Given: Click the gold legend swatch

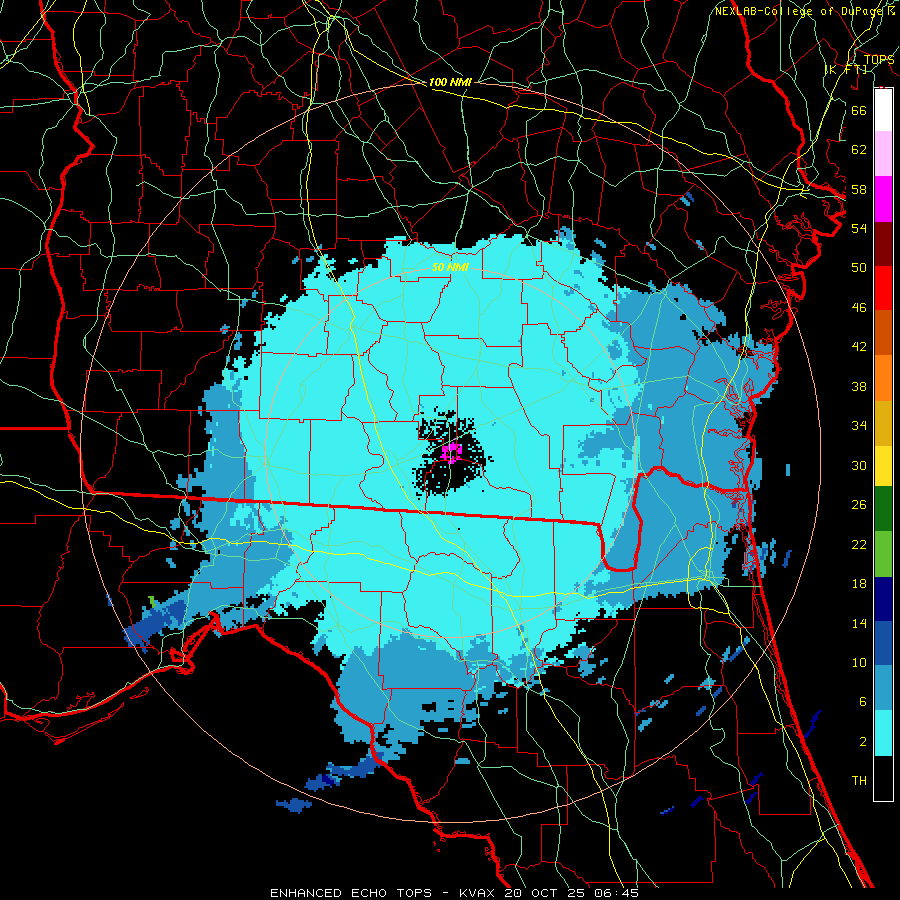Looking at the screenshot, I should click(883, 423).
